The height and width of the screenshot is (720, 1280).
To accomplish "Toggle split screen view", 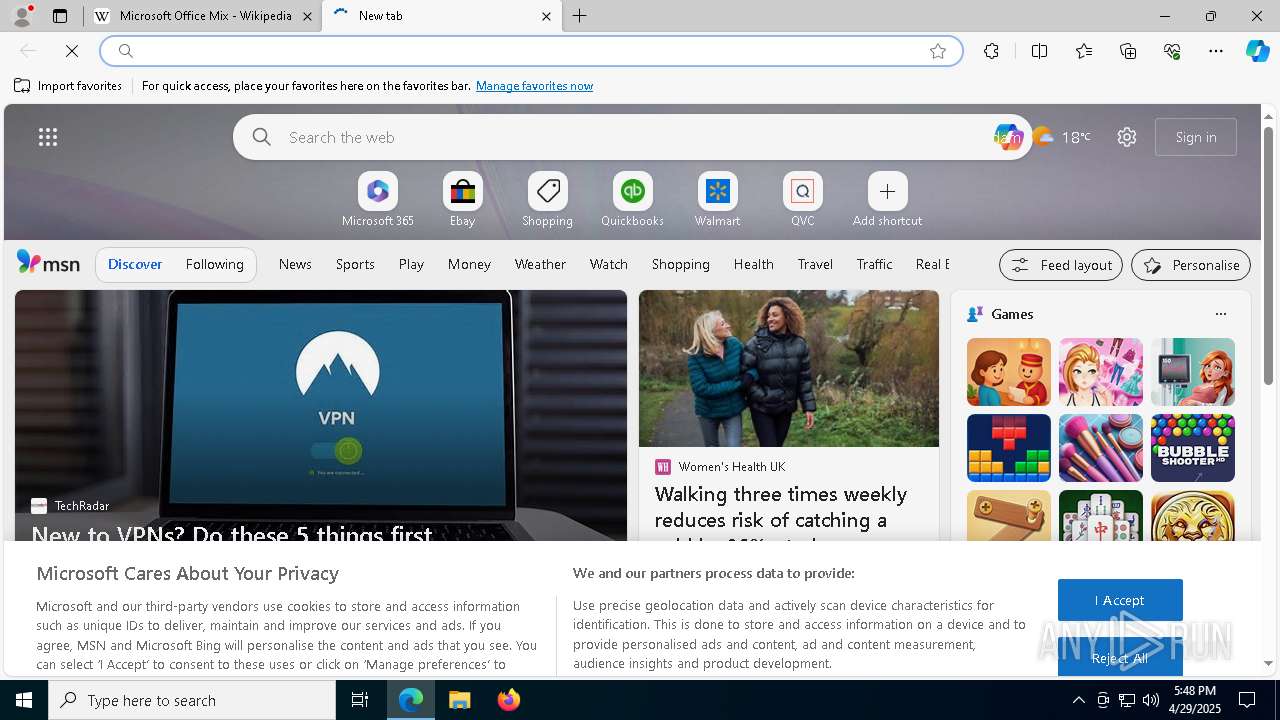I will [x=1039, y=51].
